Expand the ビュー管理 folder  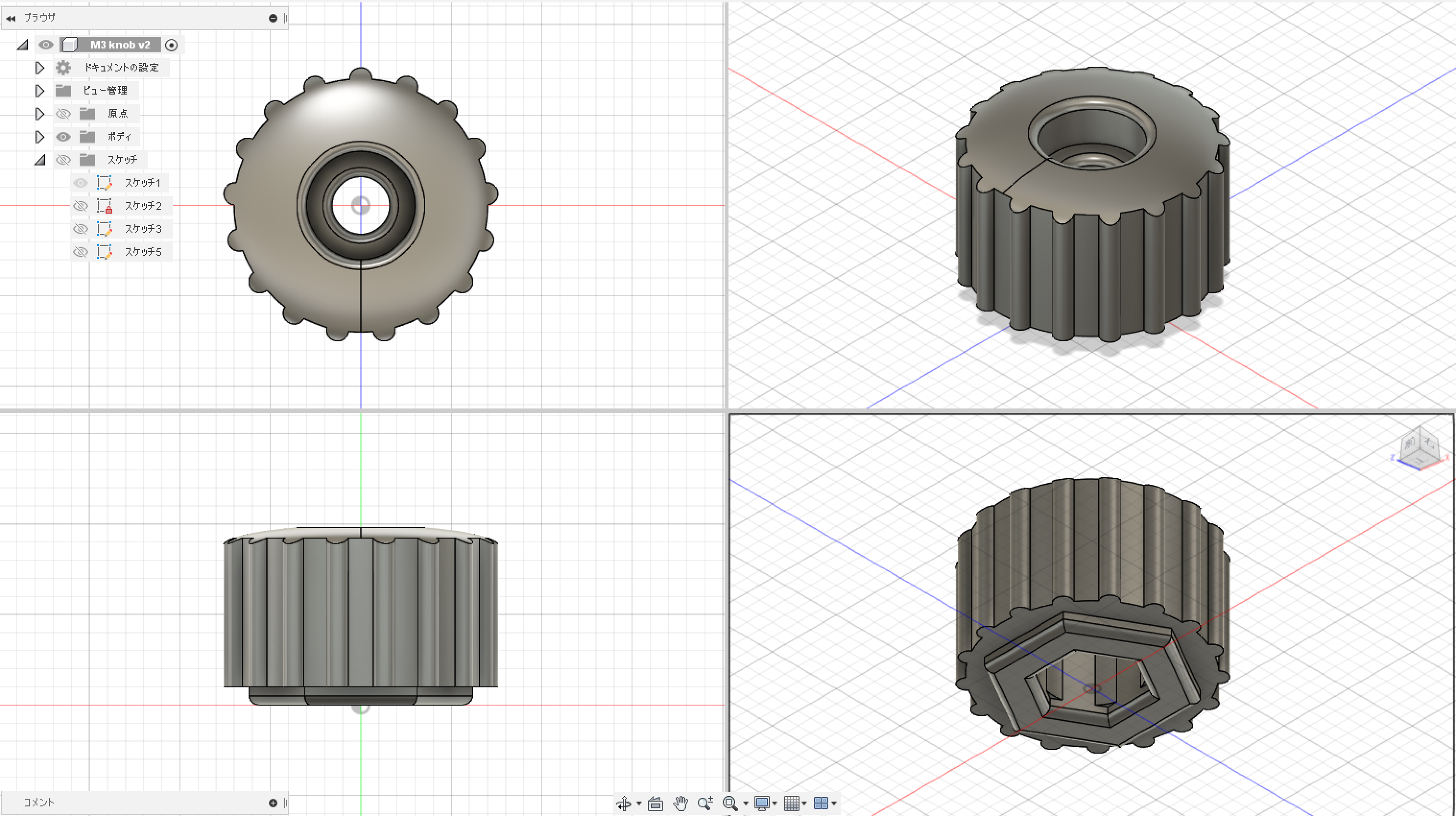[x=39, y=90]
